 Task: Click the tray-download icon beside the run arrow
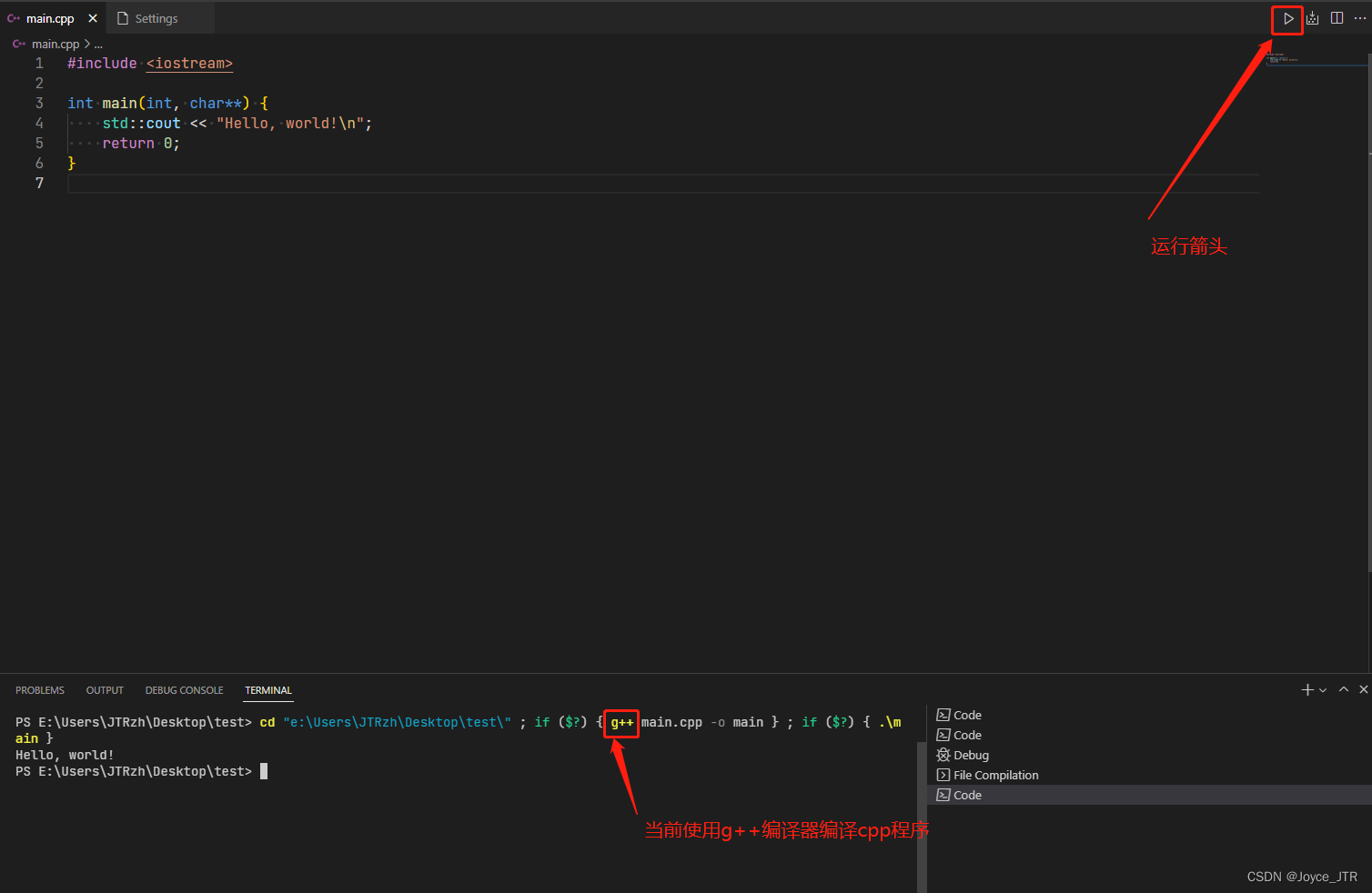point(1312,17)
